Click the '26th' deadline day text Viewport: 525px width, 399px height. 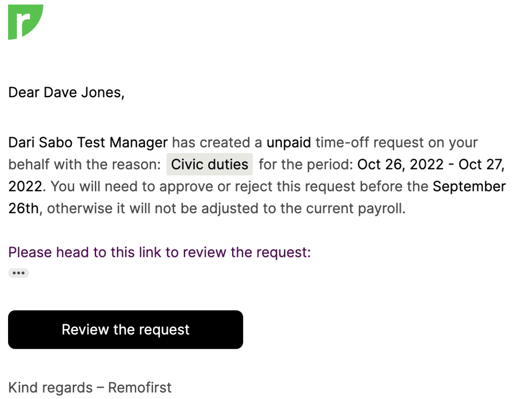pyautogui.click(x=23, y=209)
